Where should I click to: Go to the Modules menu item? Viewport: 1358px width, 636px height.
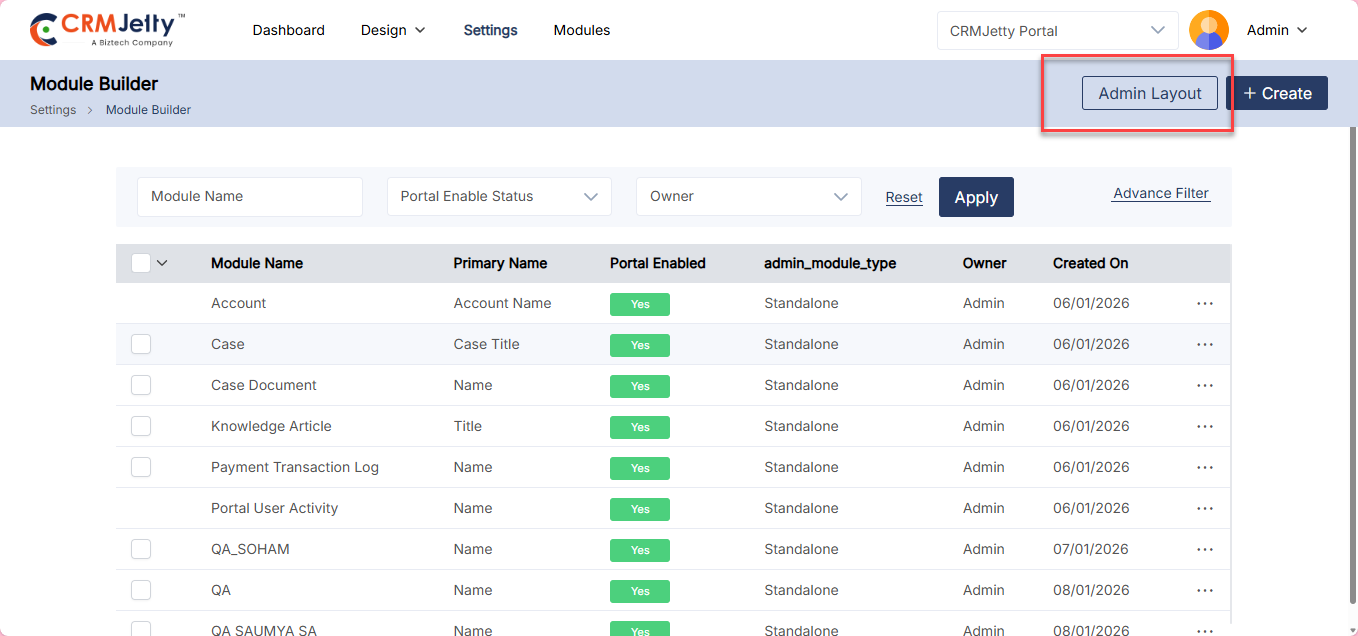pos(581,30)
